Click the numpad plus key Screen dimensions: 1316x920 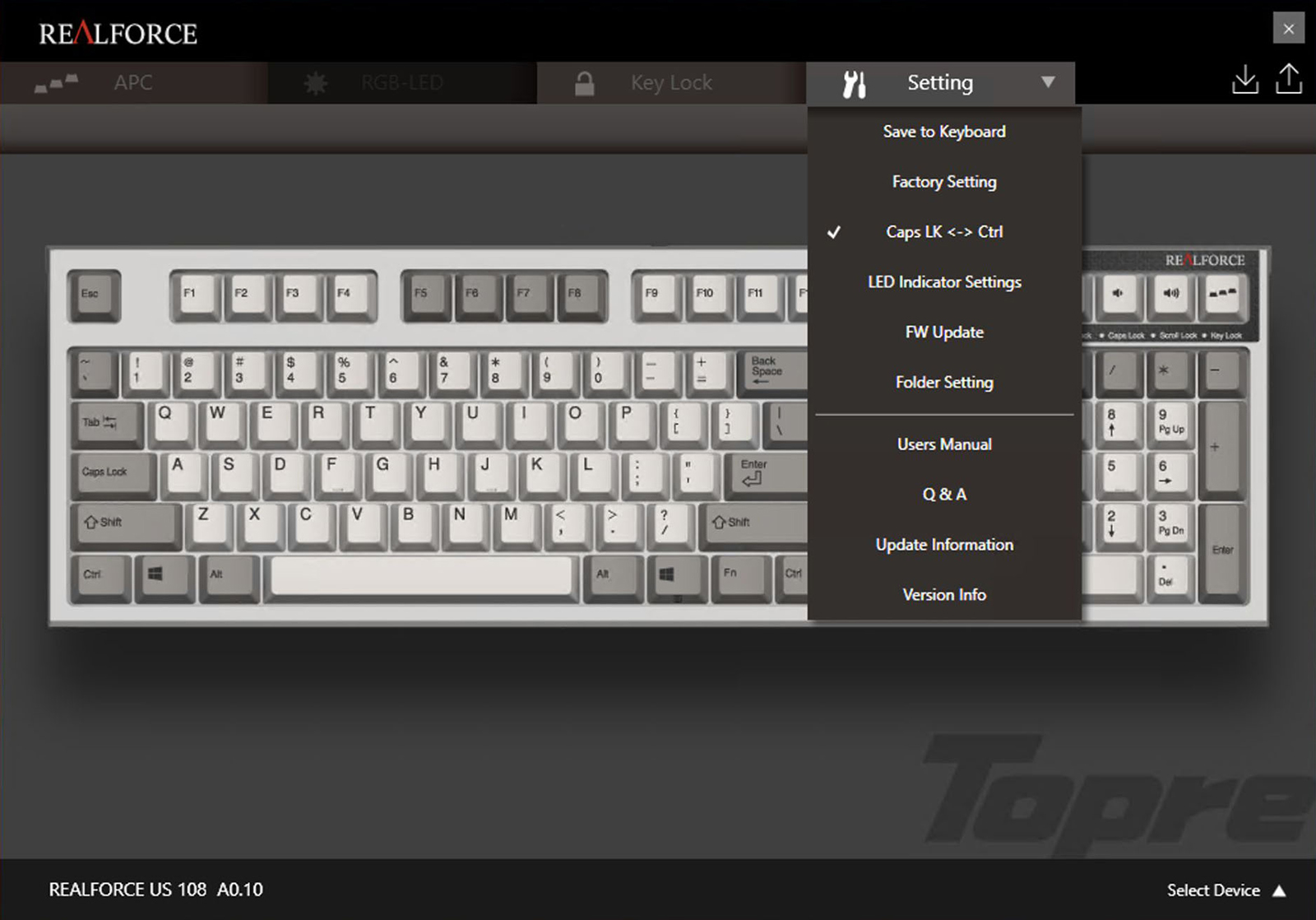pos(1222,449)
